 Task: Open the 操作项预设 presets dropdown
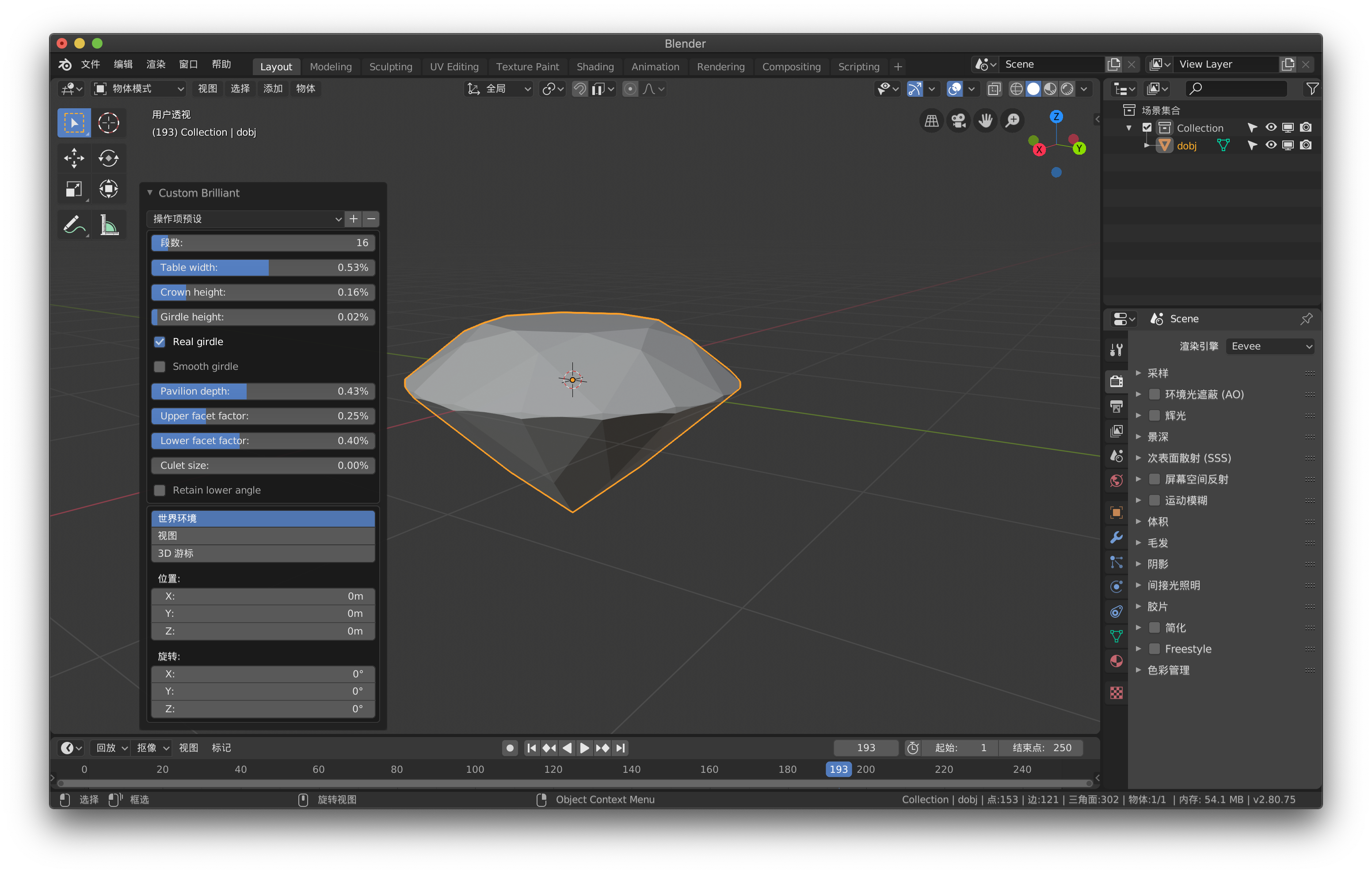point(246,219)
